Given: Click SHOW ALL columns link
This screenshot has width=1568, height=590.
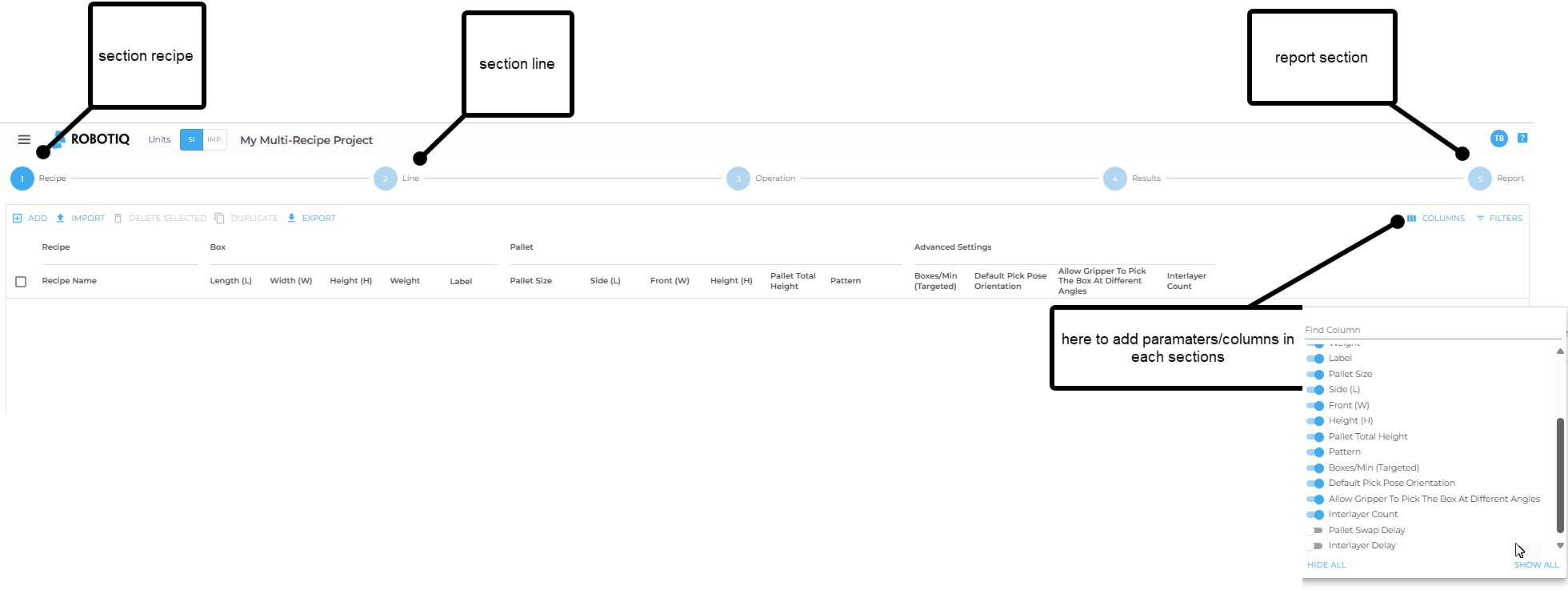Looking at the screenshot, I should click(1536, 565).
